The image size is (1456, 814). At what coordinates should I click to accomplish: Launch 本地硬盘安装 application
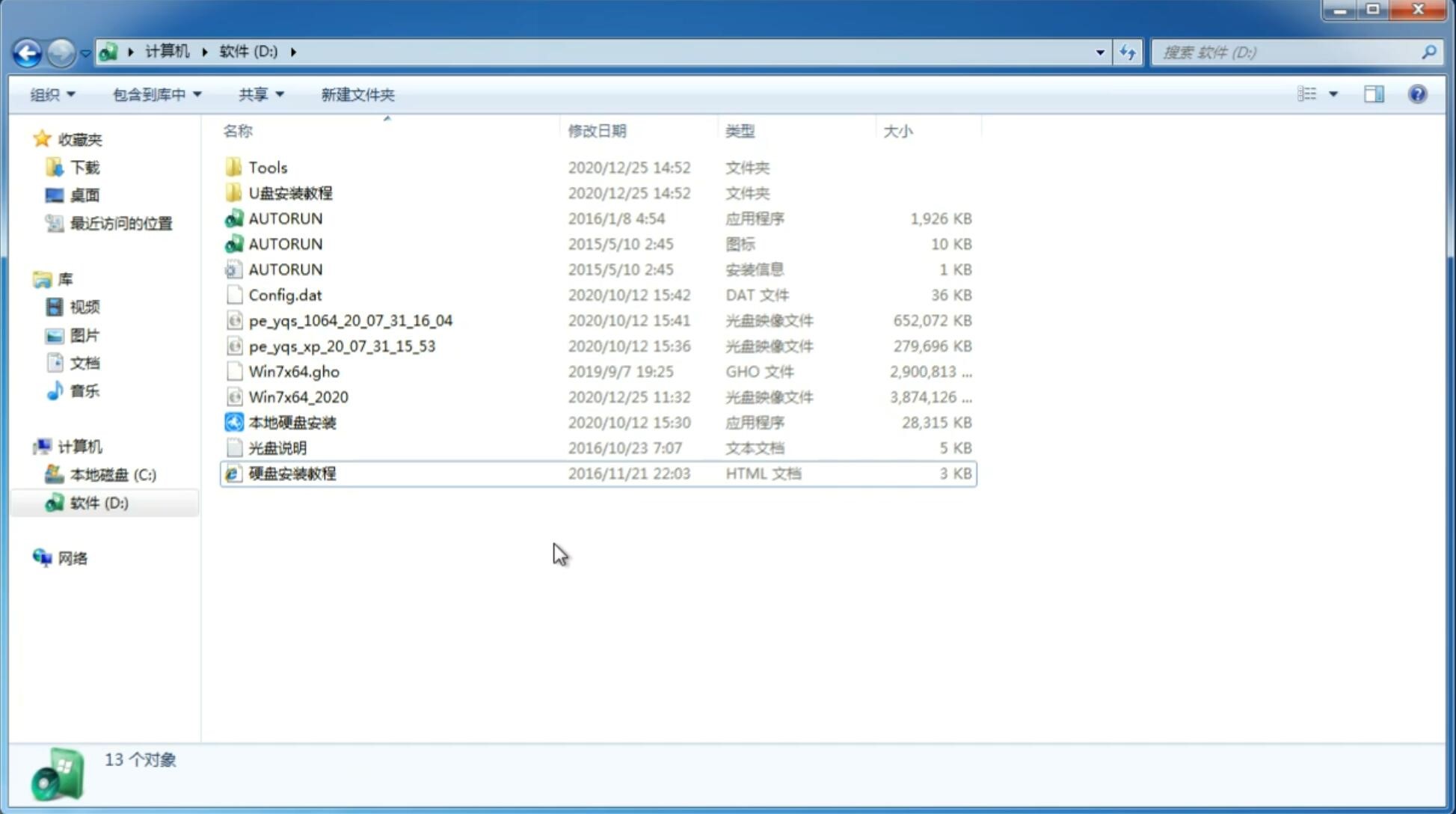pos(292,422)
